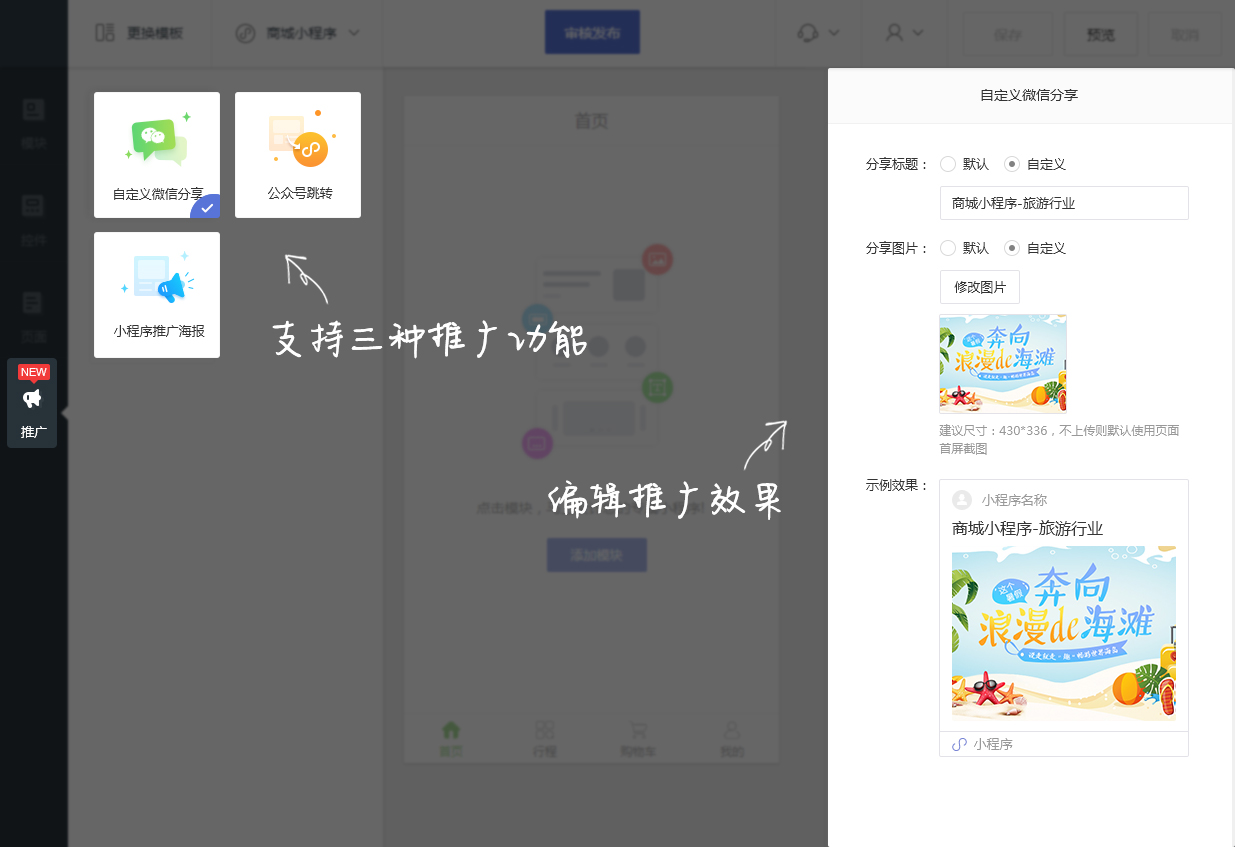Image resolution: width=1235 pixels, height=847 pixels.
Task: Click the 自定义微信分享 panel header
Action: click(x=1030, y=96)
